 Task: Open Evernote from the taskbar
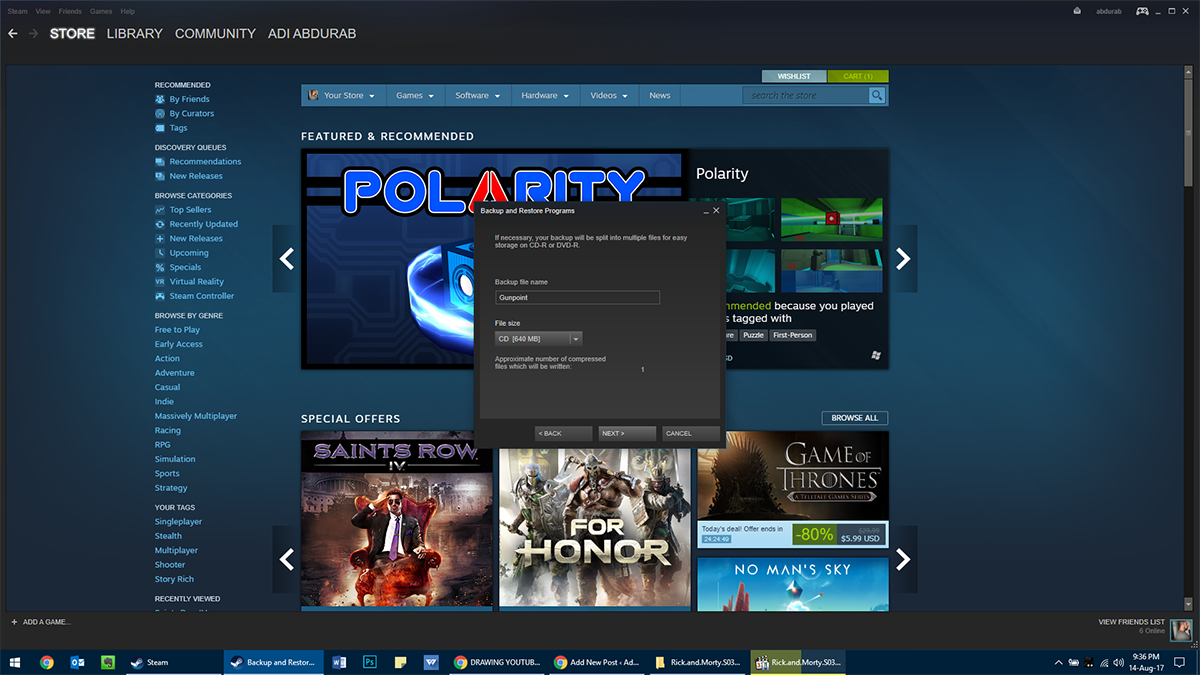point(107,662)
